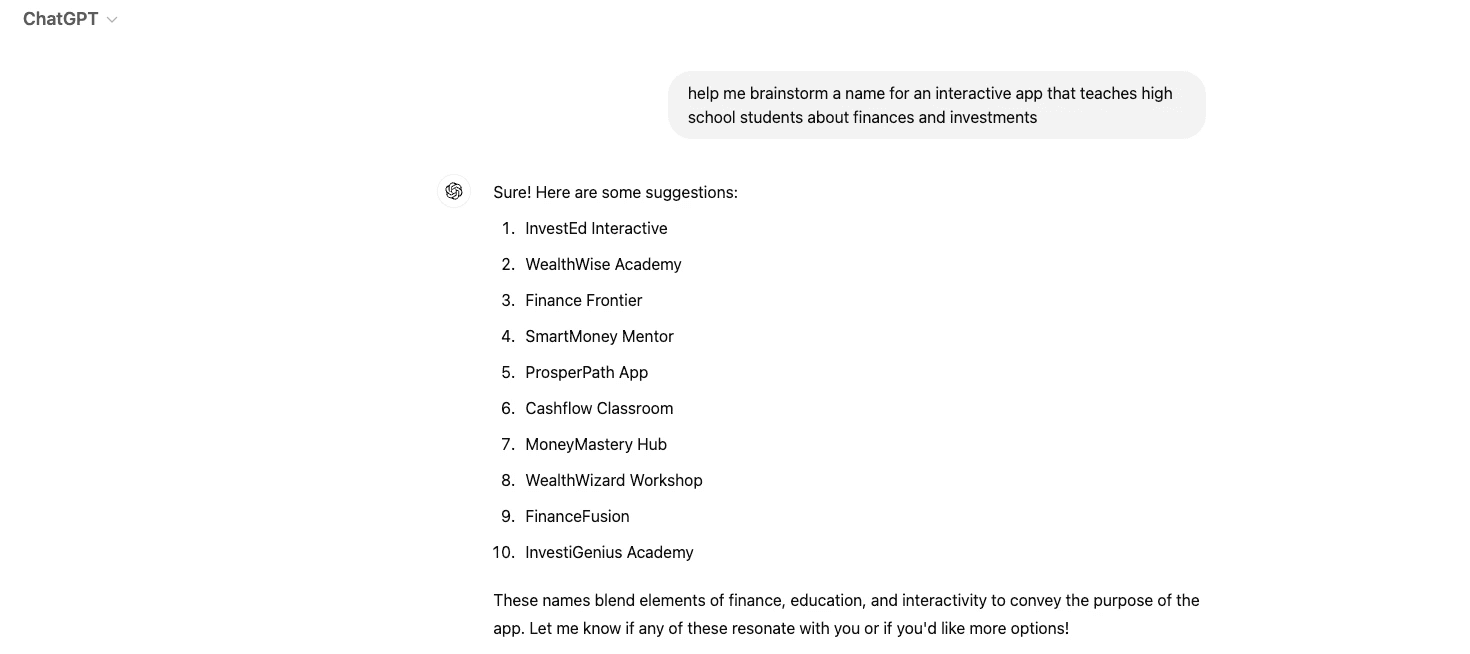Click the number 1 list marker
Image resolution: width=1470 pixels, height=654 pixels.
coord(508,228)
